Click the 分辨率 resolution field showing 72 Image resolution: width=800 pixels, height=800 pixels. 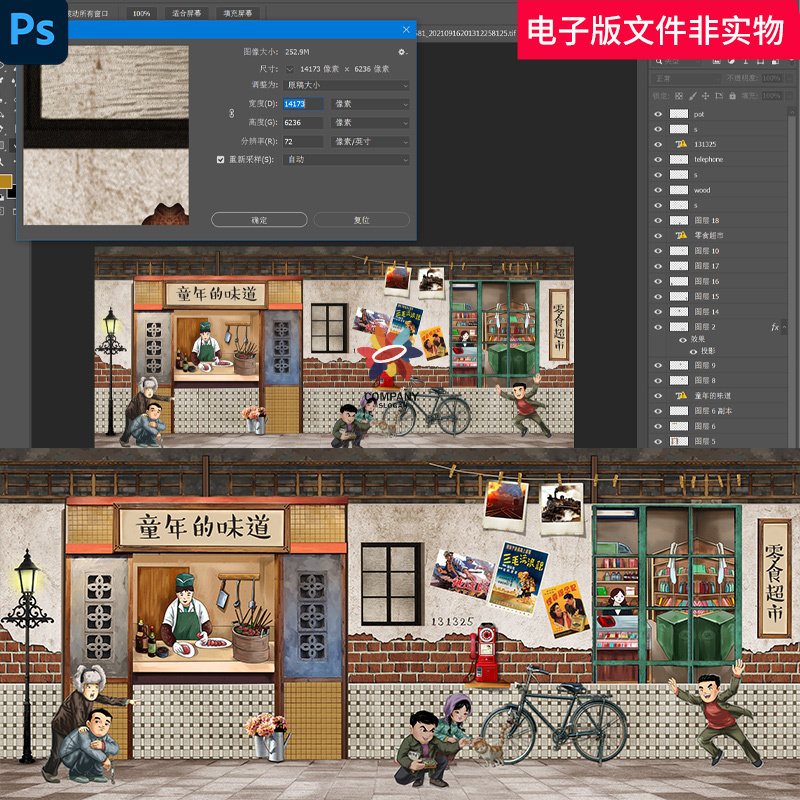click(x=303, y=142)
